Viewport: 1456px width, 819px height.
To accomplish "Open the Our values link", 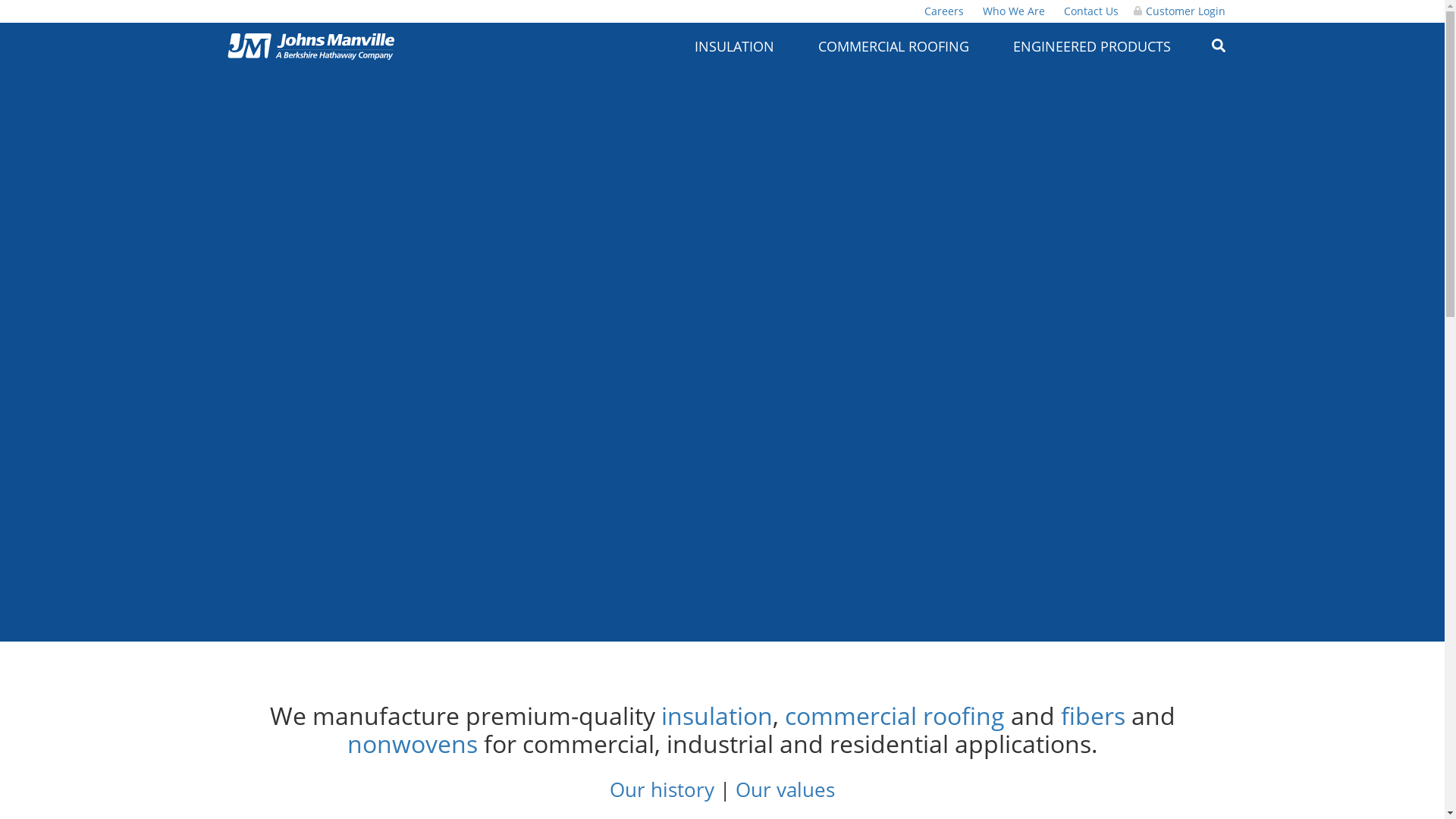I will click(x=785, y=789).
